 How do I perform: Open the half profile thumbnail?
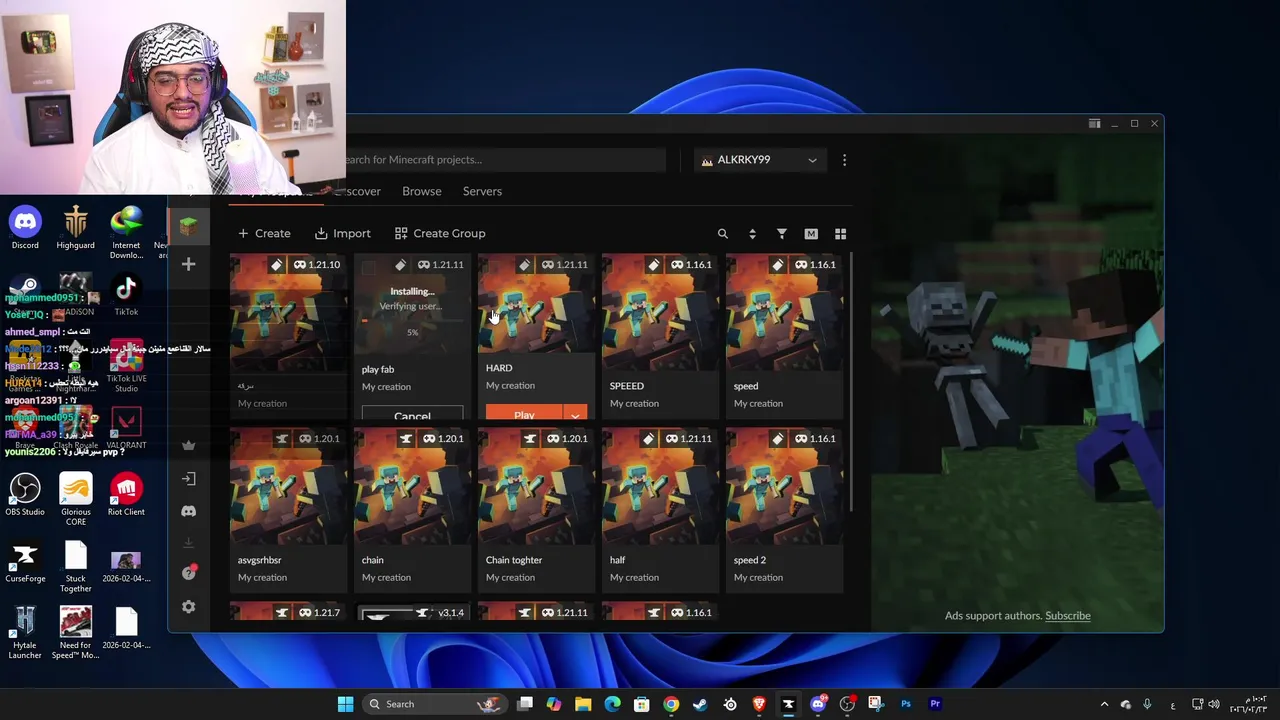pyautogui.click(x=660, y=486)
